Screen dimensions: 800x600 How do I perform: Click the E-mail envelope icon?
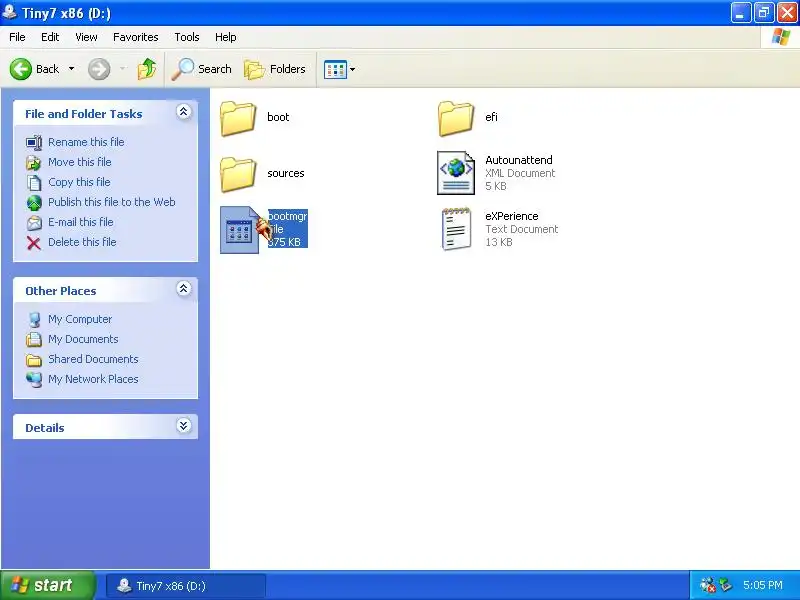coord(34,222)
